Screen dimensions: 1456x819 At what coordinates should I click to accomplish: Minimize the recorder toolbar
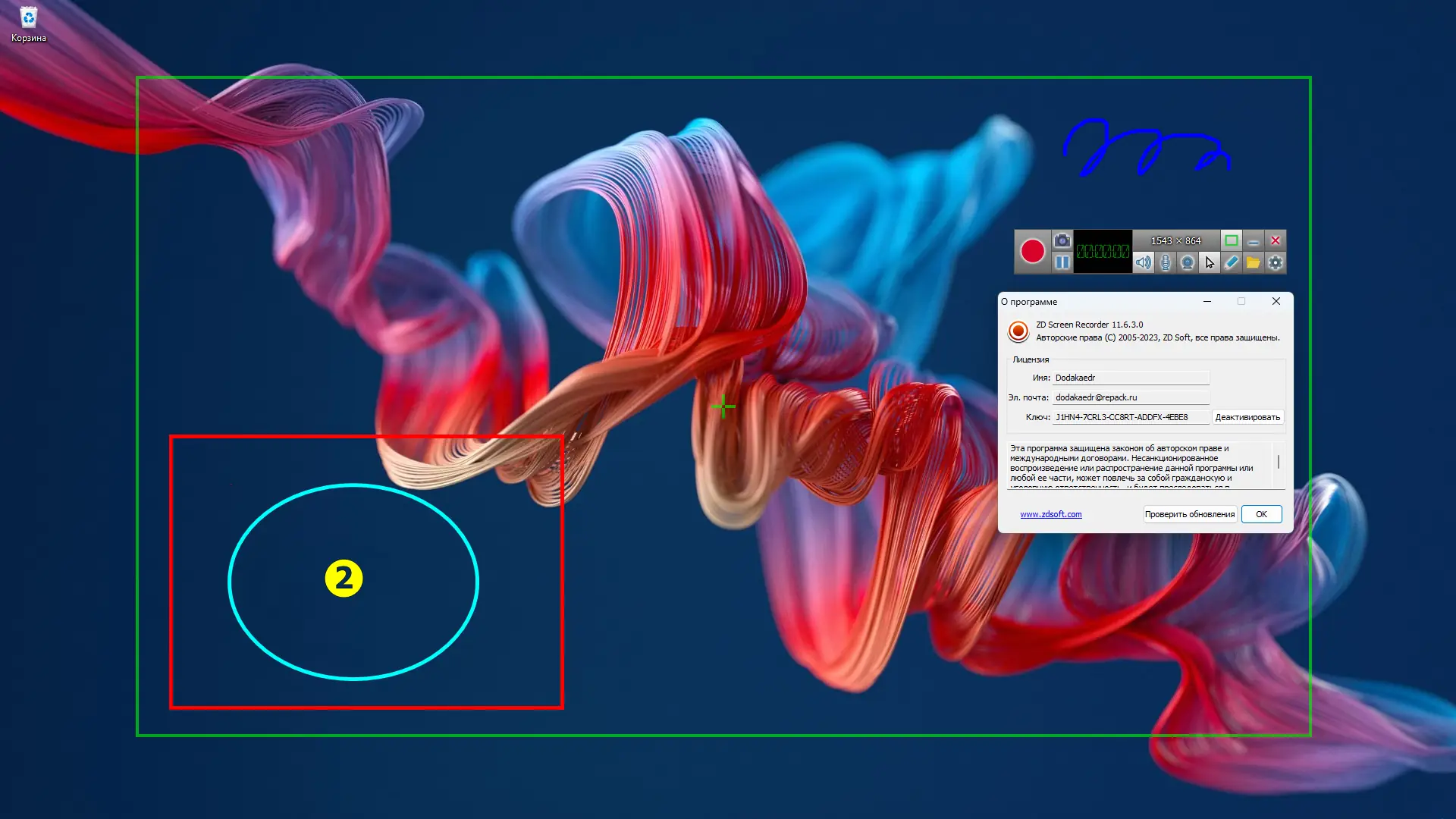tap(1254, 240)
